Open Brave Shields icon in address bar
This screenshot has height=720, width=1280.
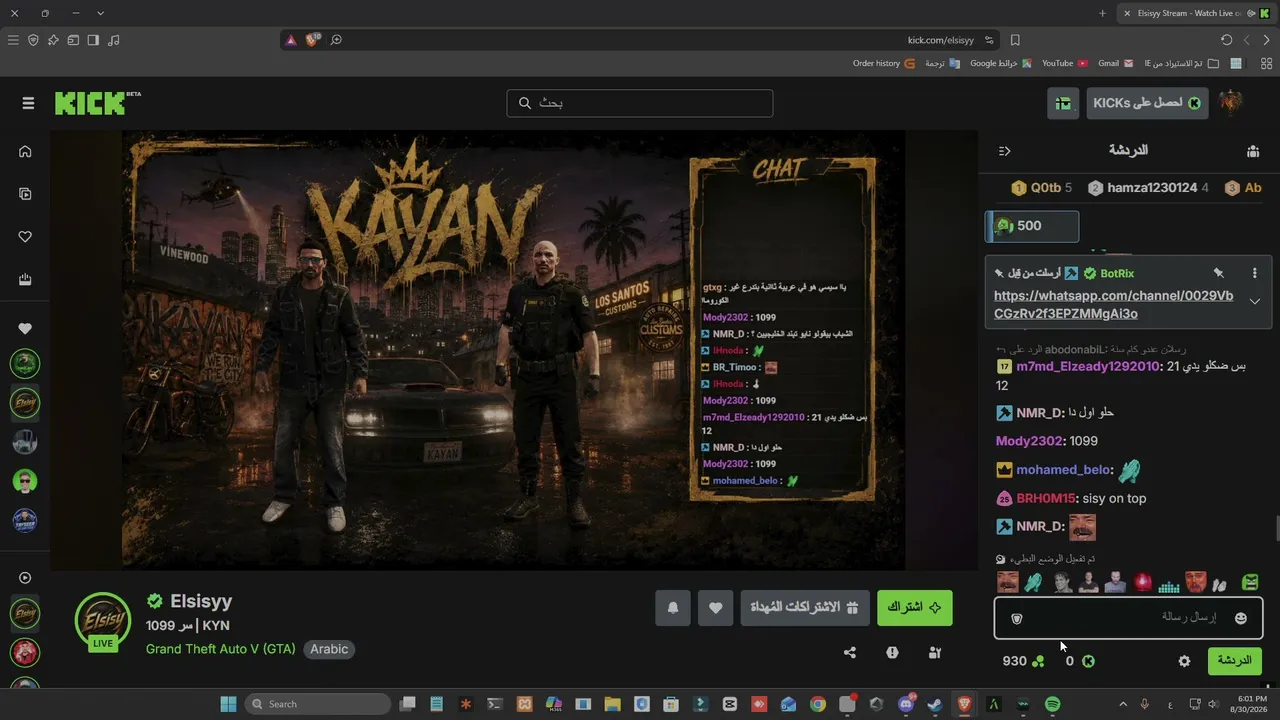click(x=312, y=40)
